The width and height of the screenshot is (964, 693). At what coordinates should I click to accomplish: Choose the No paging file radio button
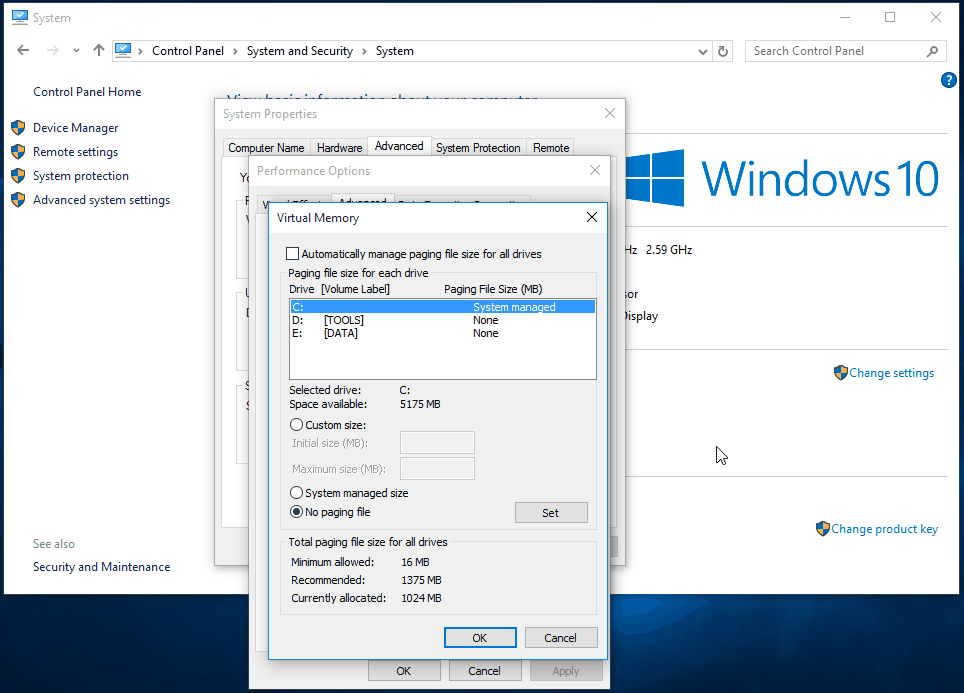pos(296,512)
